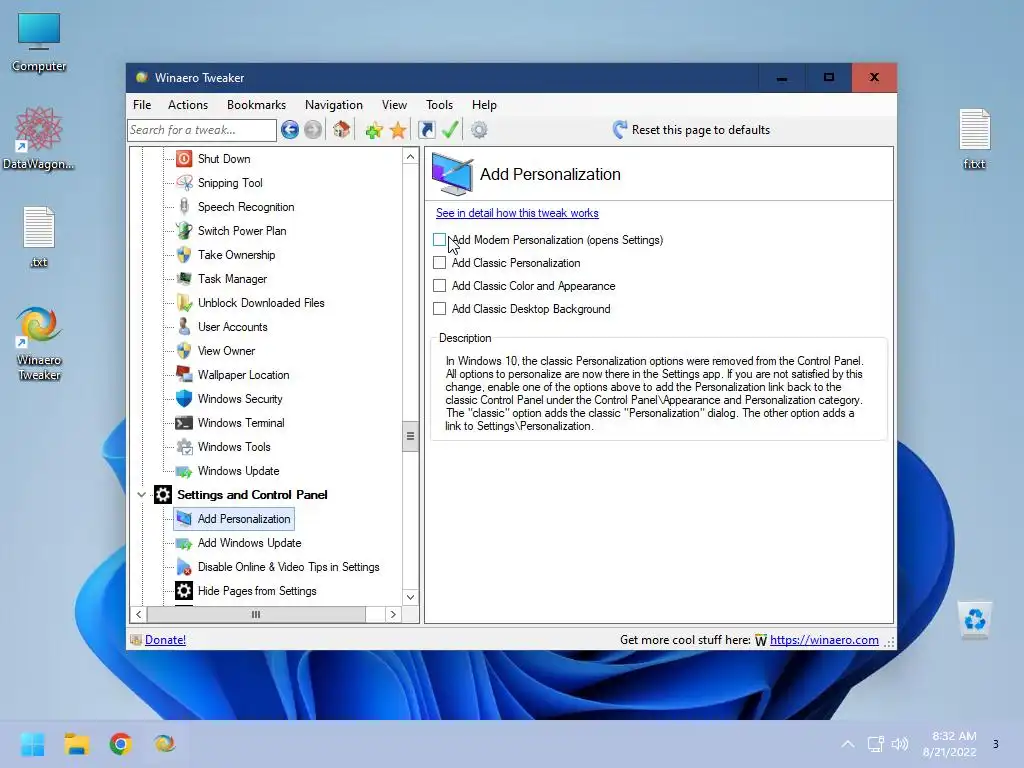Open File Explorer from the taskbar
Screen dimensions: 1024x768
click(x=76, y=744)
